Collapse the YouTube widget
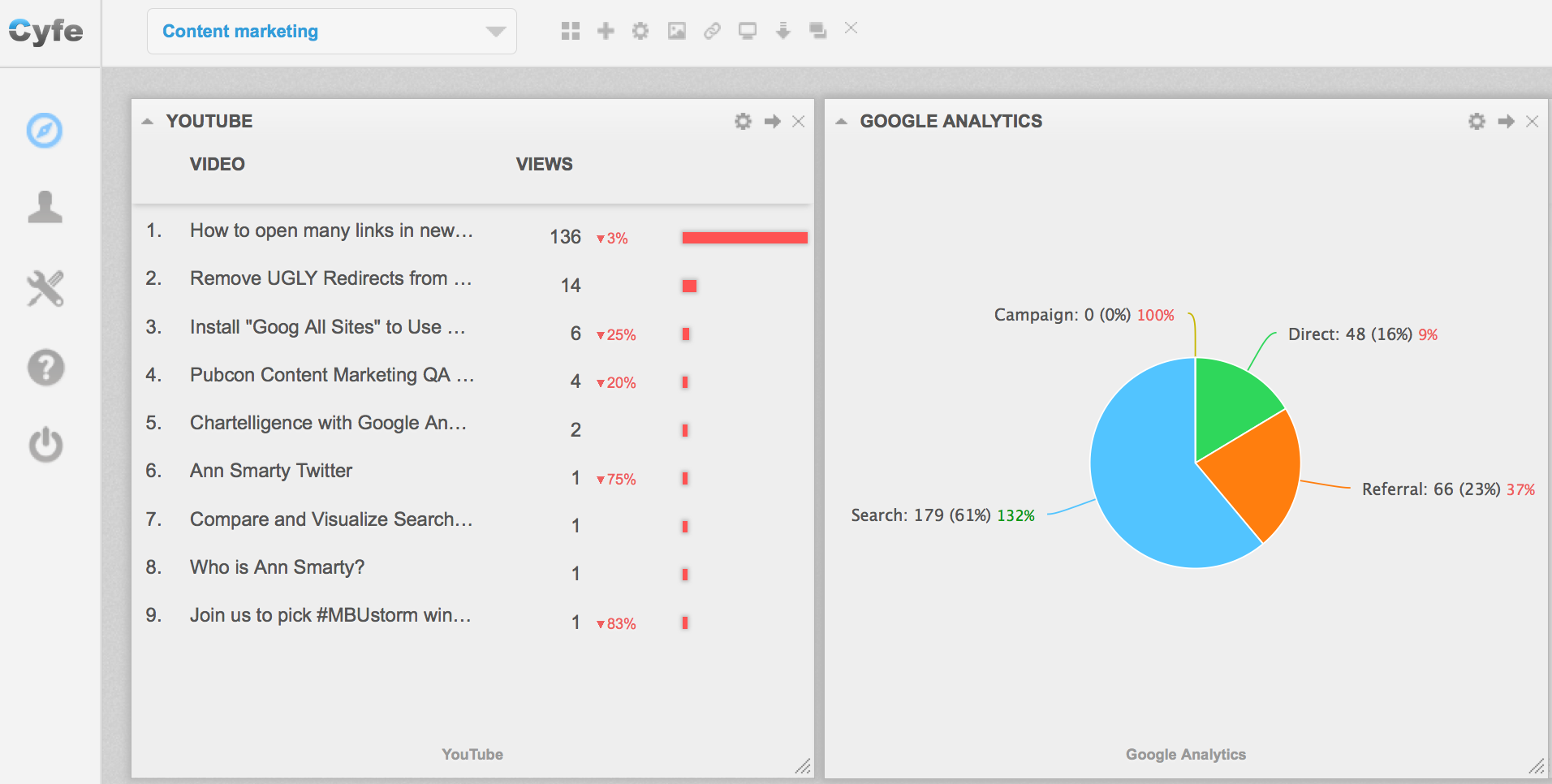The image size is (1552, 784). coord(147,122)
